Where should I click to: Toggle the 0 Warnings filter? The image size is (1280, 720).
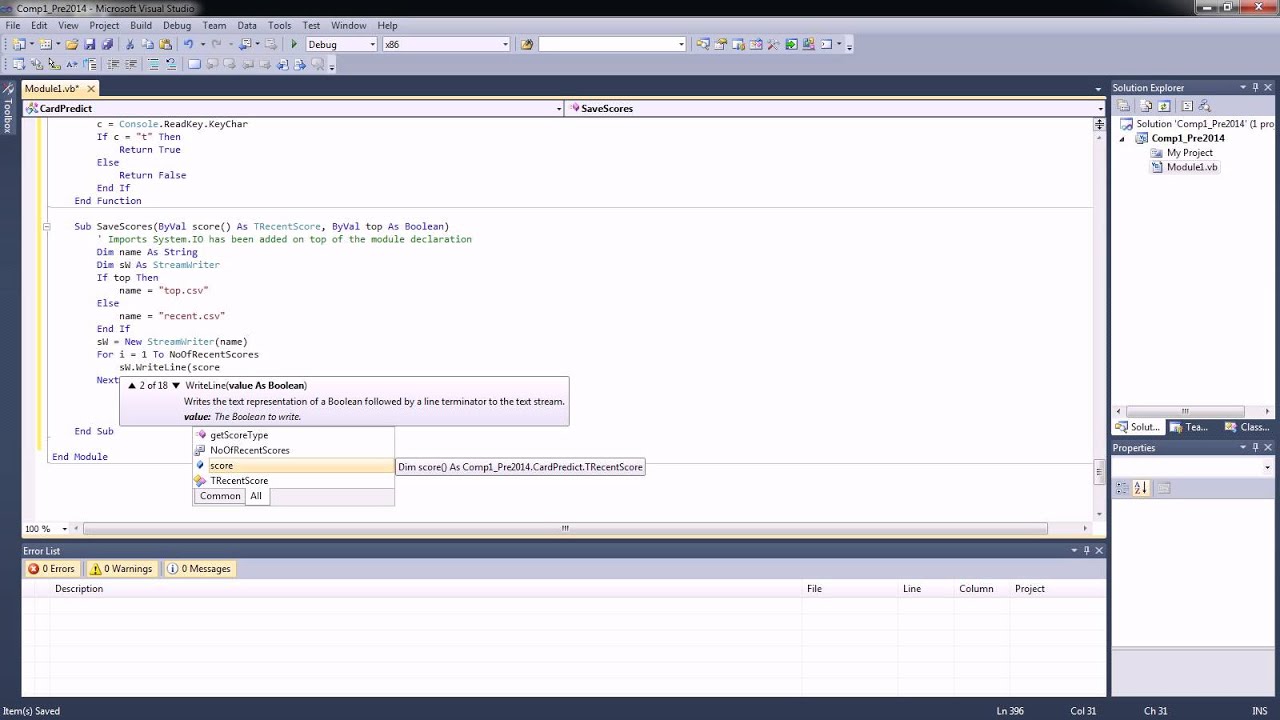[121, 569]
